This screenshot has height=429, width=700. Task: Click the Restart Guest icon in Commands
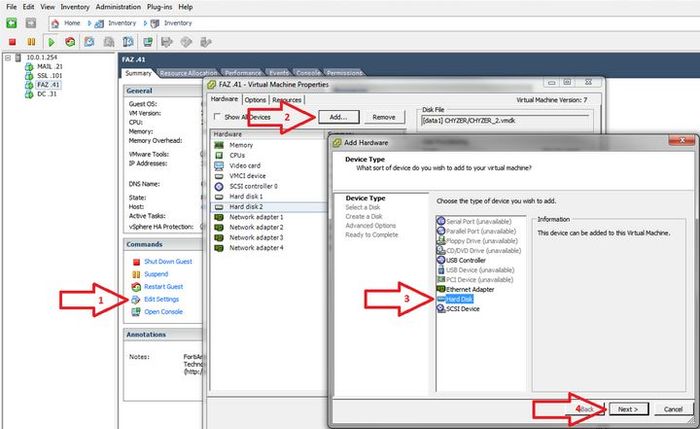[137, 287]
